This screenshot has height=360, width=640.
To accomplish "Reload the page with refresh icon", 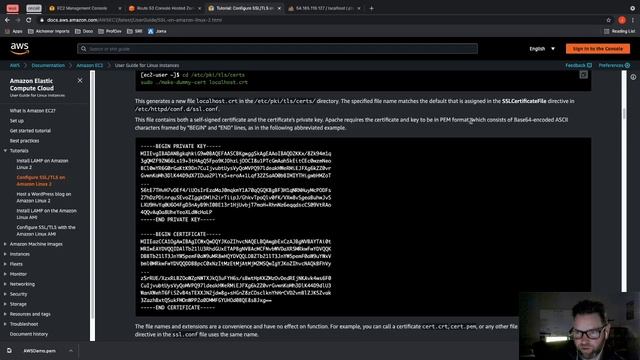I will (29, 20).
